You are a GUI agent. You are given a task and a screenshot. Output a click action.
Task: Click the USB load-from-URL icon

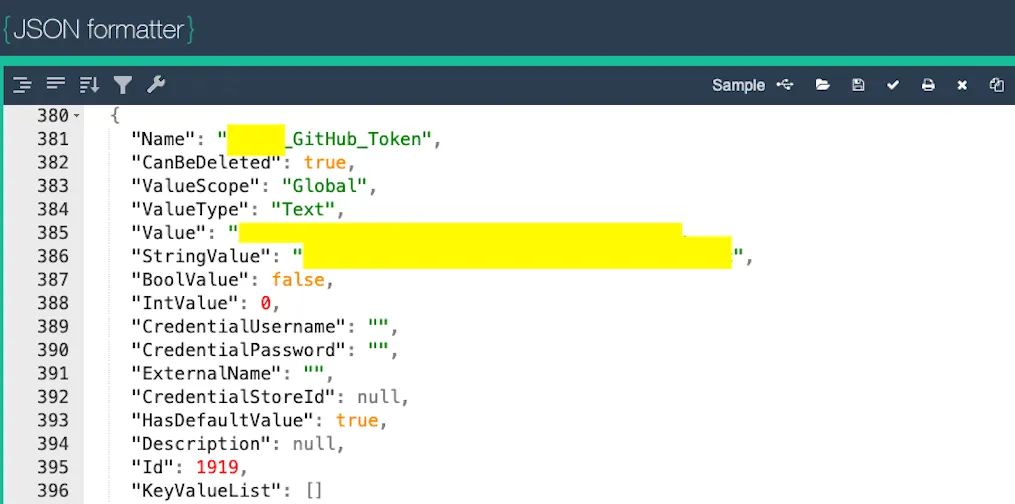786,85
